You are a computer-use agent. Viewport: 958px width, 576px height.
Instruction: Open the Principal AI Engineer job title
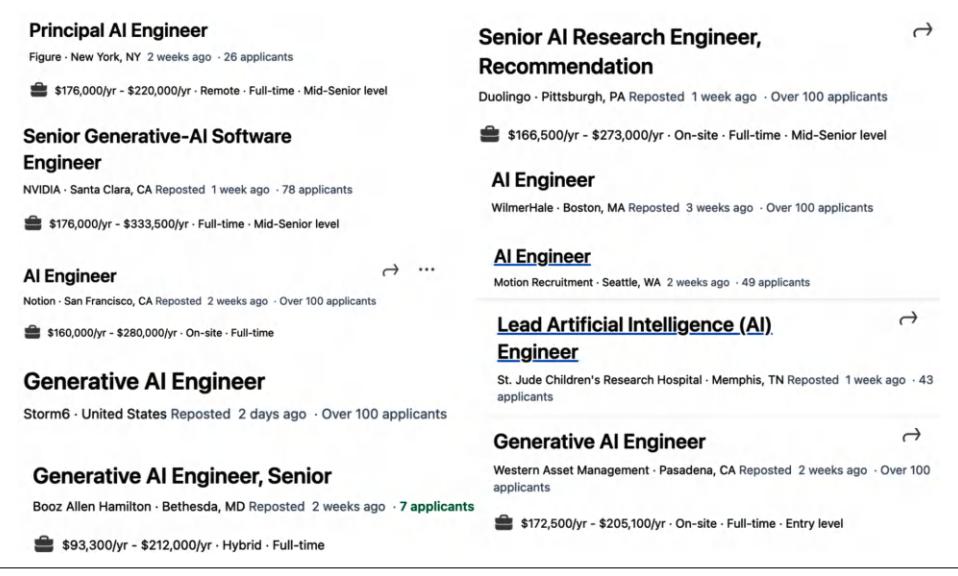click(x=118, y=31)
